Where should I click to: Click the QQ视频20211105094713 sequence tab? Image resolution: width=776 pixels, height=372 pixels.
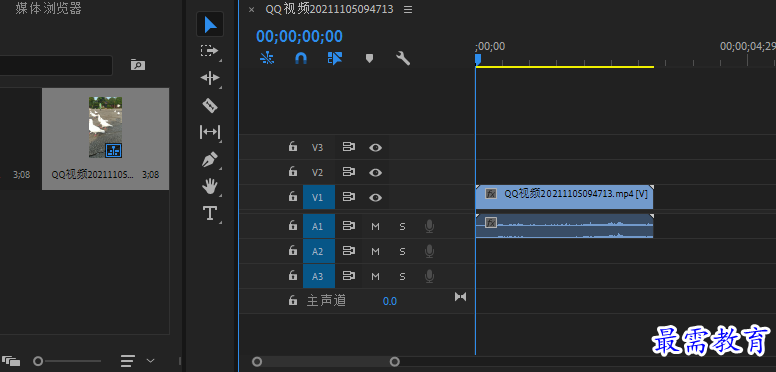click(x=330, y=9)
